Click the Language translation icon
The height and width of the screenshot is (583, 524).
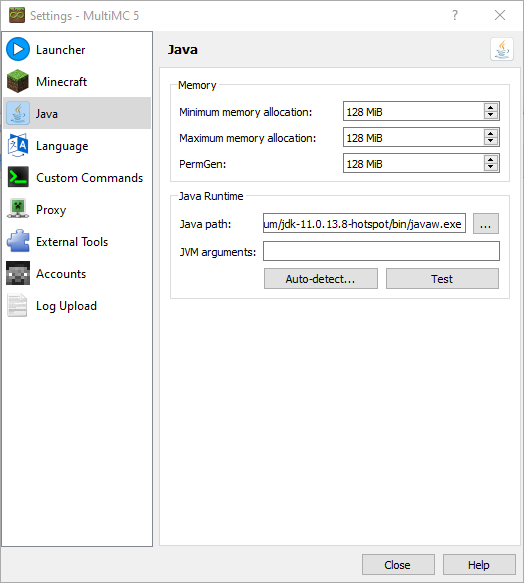pos(18,145)
